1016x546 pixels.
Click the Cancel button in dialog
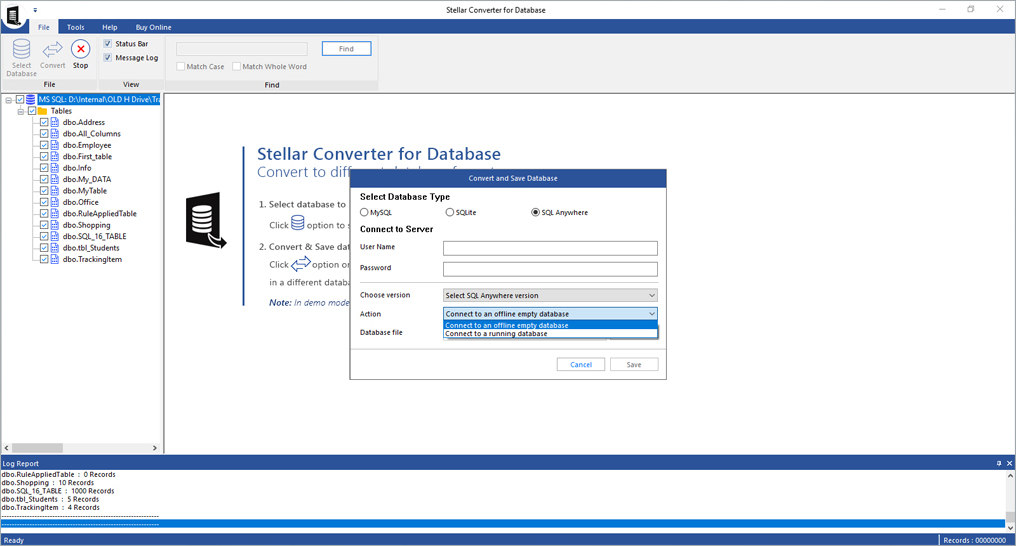tap(581, 365)
